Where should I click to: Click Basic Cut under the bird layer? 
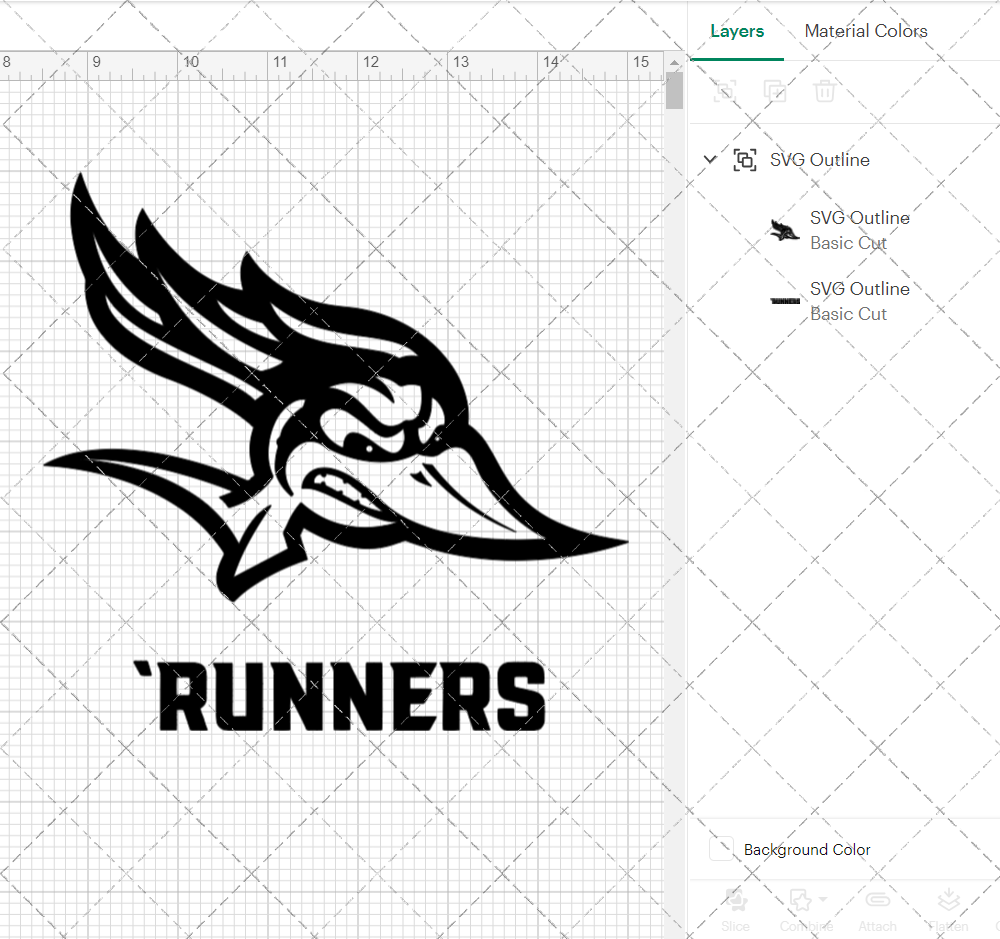pyautogui.click(x=848, y=243)
